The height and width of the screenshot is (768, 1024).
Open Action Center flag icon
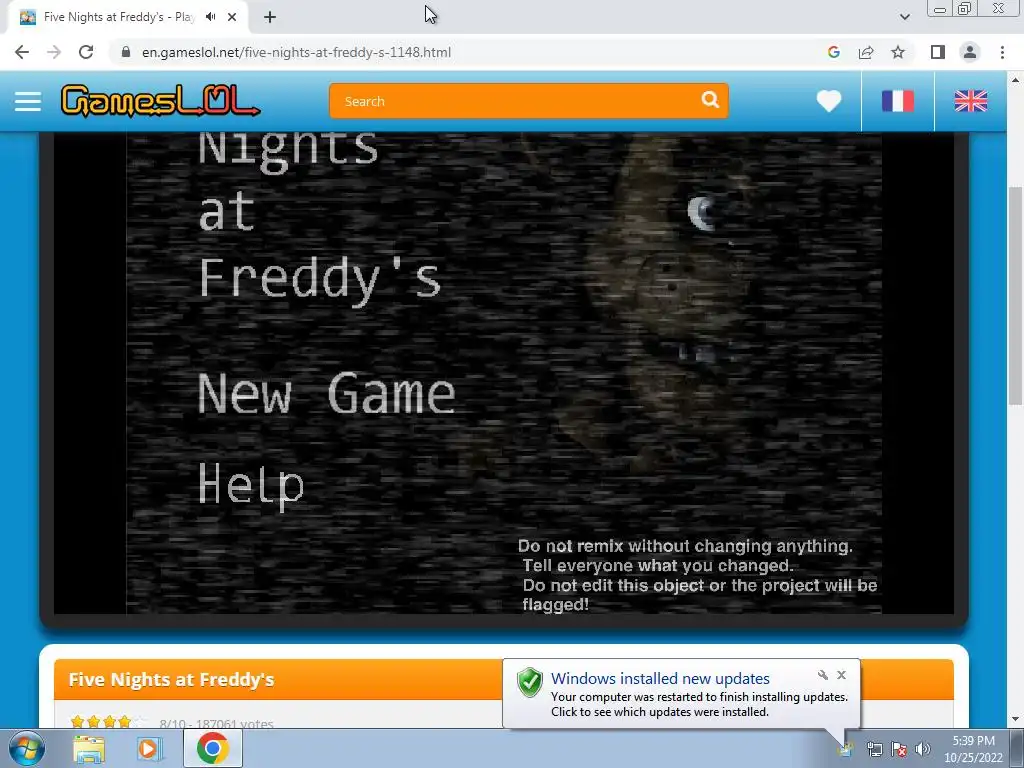[x=899, y=749]
